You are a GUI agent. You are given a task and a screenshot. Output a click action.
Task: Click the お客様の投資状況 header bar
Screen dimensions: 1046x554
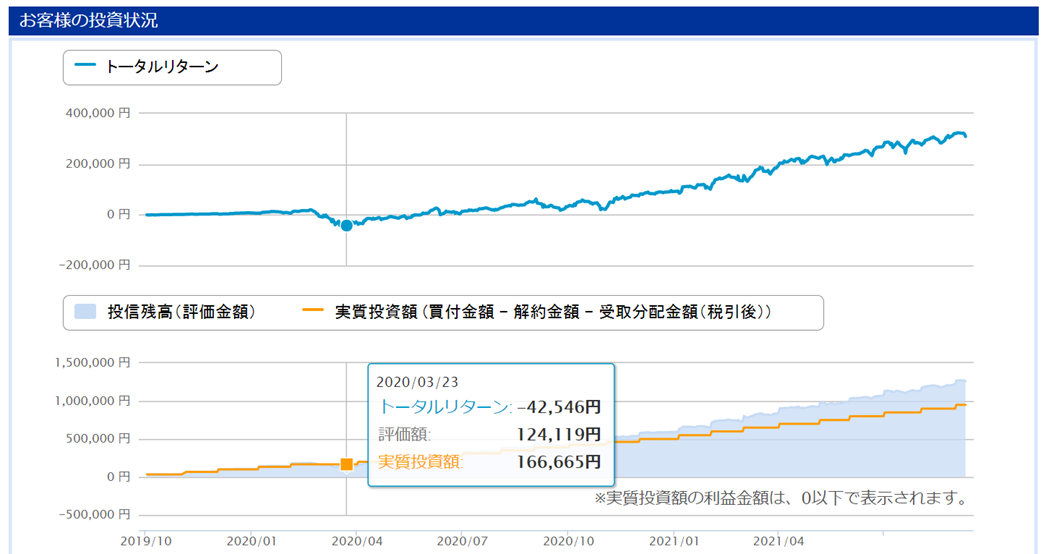(x=523, y=20)
